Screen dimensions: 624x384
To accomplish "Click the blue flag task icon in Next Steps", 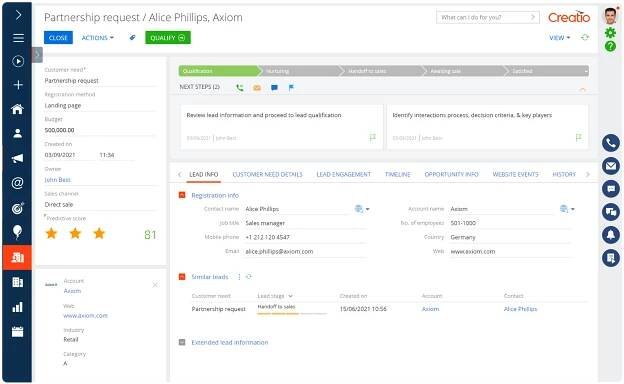I will click(291, 88).
